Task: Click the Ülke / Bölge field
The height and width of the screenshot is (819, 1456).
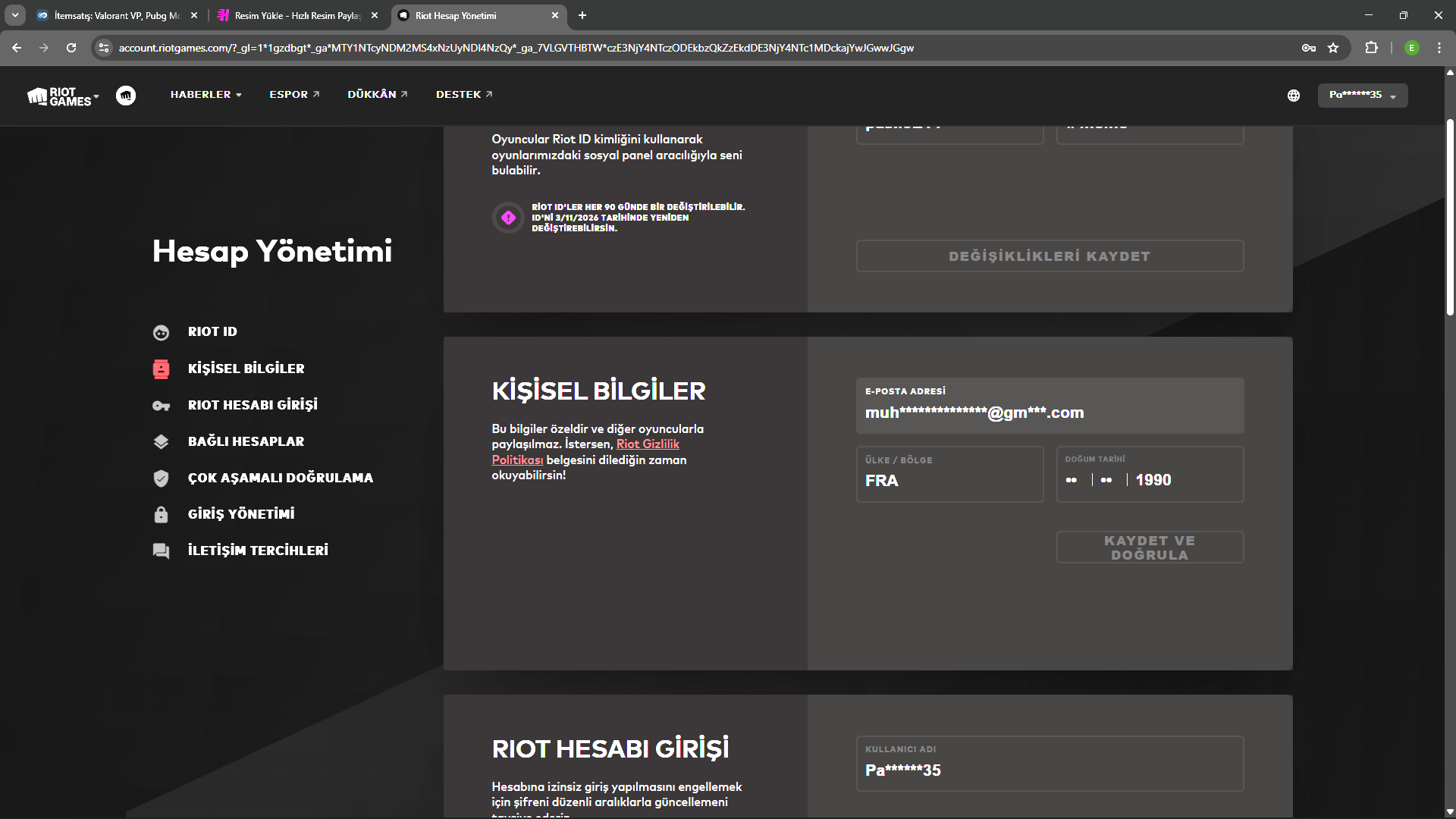Action: point(949,474)
